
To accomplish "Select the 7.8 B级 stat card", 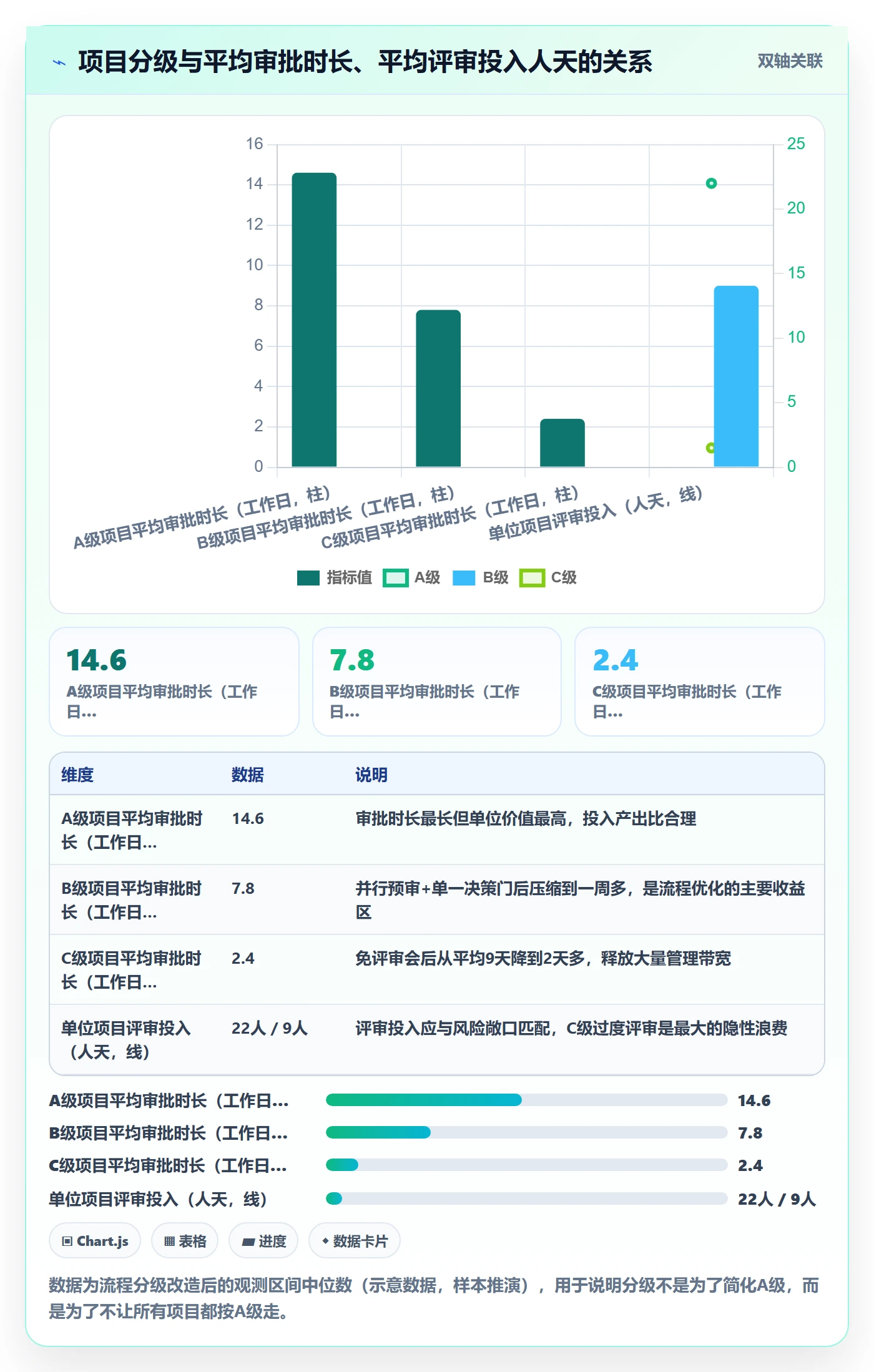I will click(437, 682).
